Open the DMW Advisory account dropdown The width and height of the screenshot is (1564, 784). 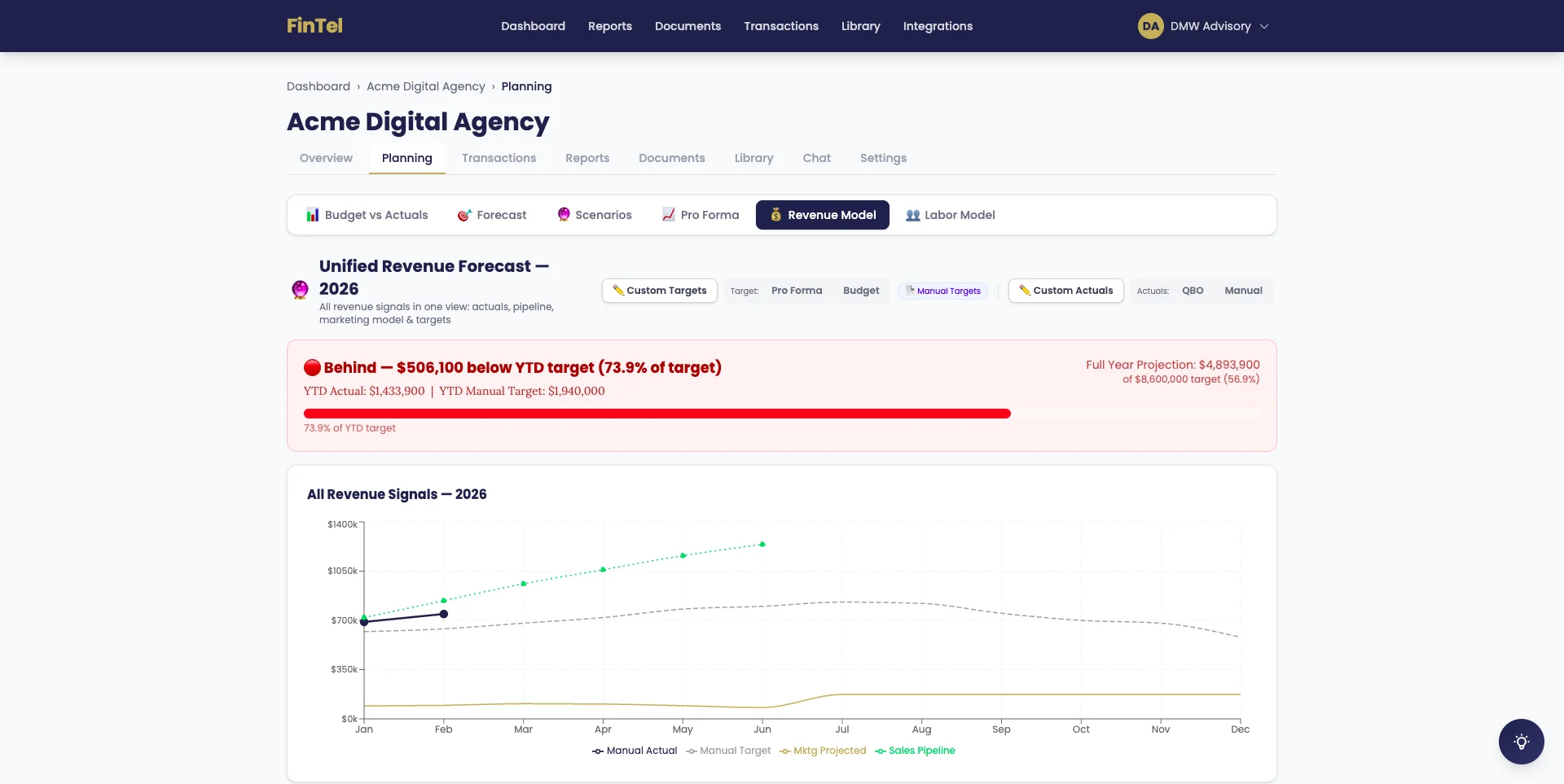tap(1205, 25)
